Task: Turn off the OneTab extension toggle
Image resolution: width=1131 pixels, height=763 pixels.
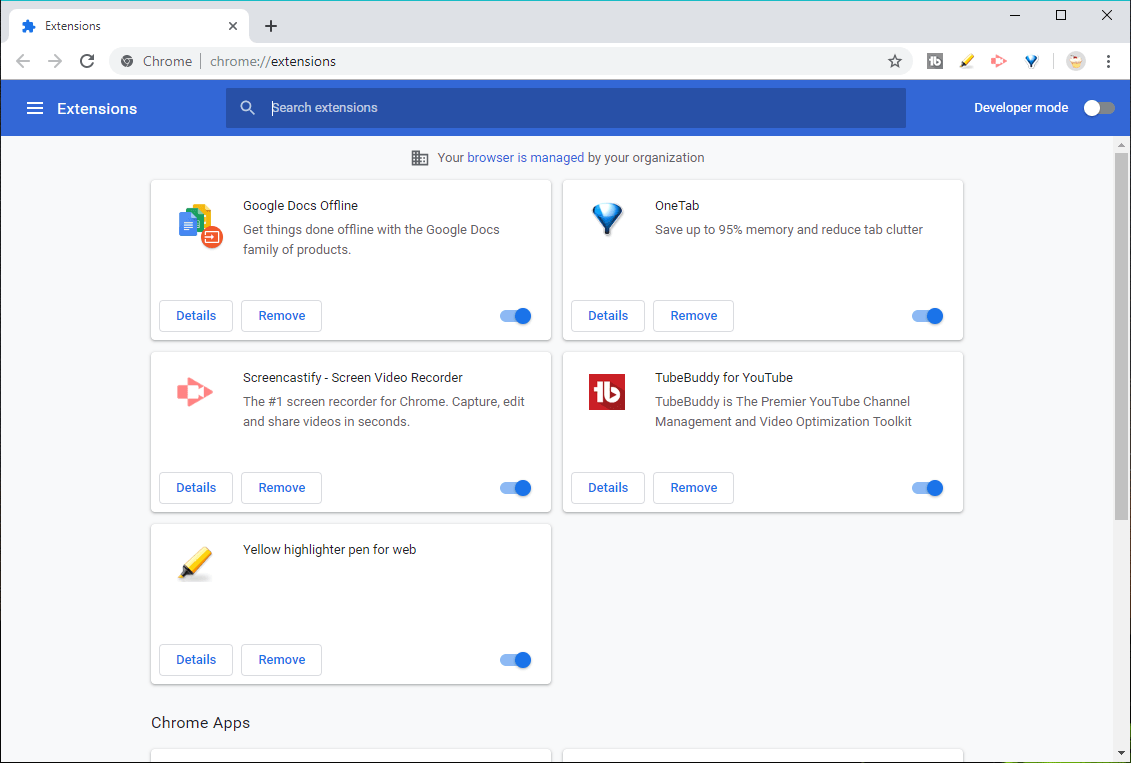Action: [x=928, y=316]
